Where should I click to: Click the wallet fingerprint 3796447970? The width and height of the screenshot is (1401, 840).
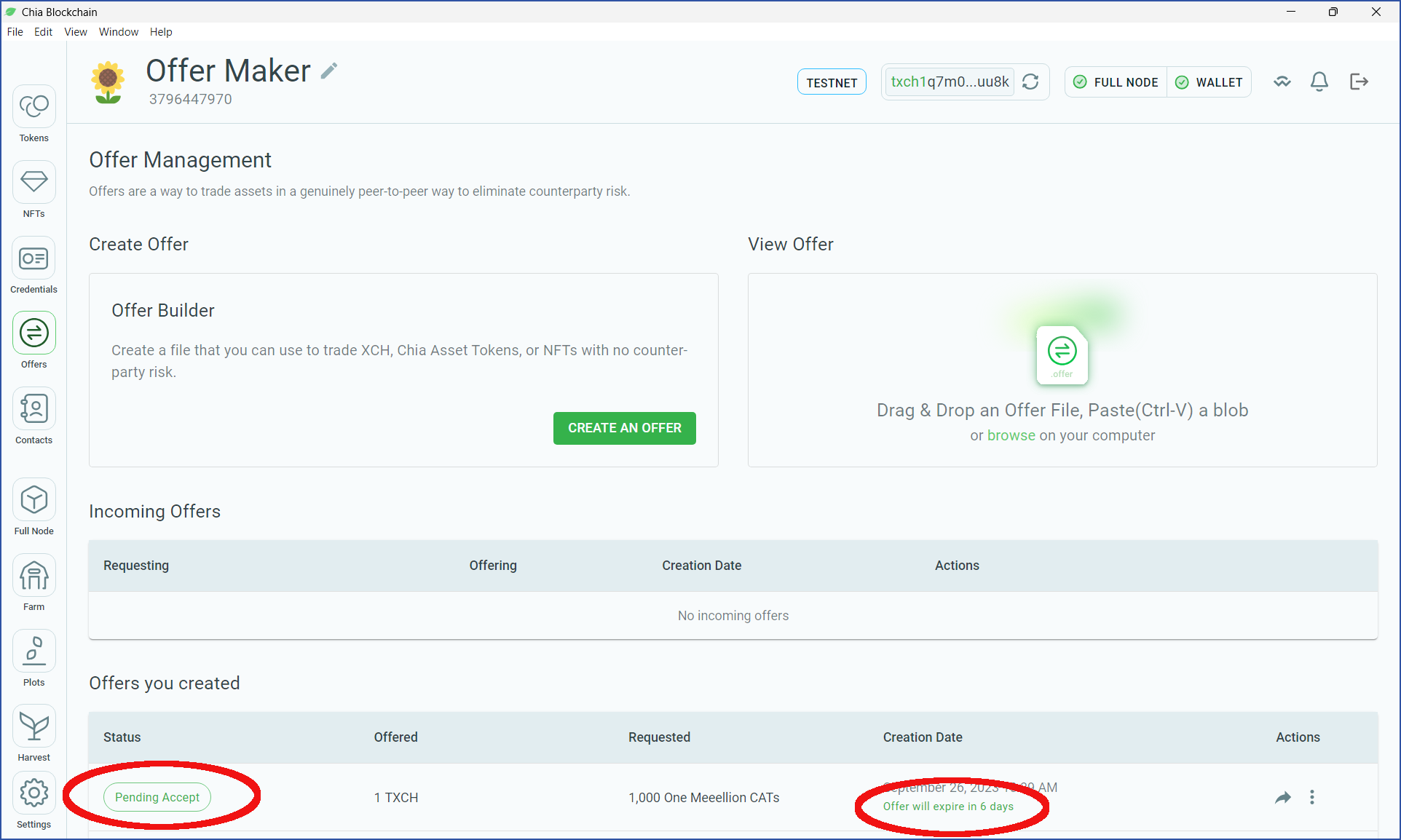coord(191,99)
